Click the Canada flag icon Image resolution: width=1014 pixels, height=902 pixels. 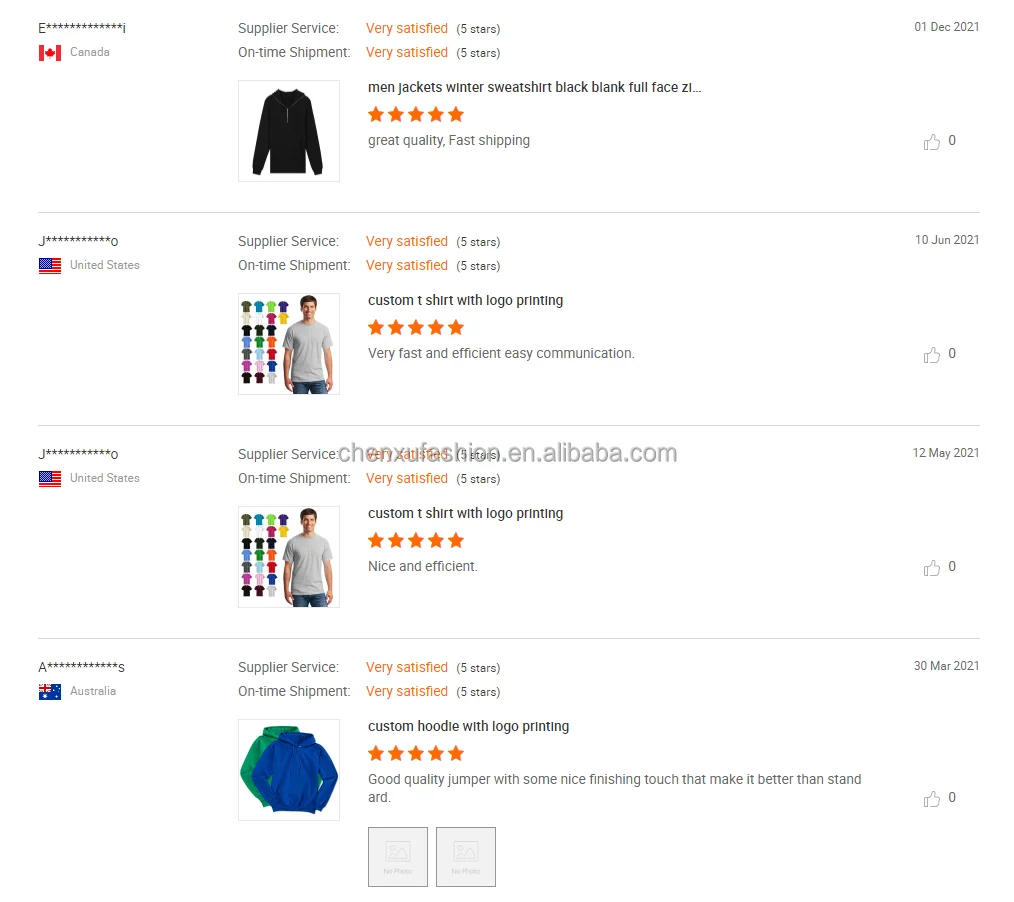[x=50, y=53]
